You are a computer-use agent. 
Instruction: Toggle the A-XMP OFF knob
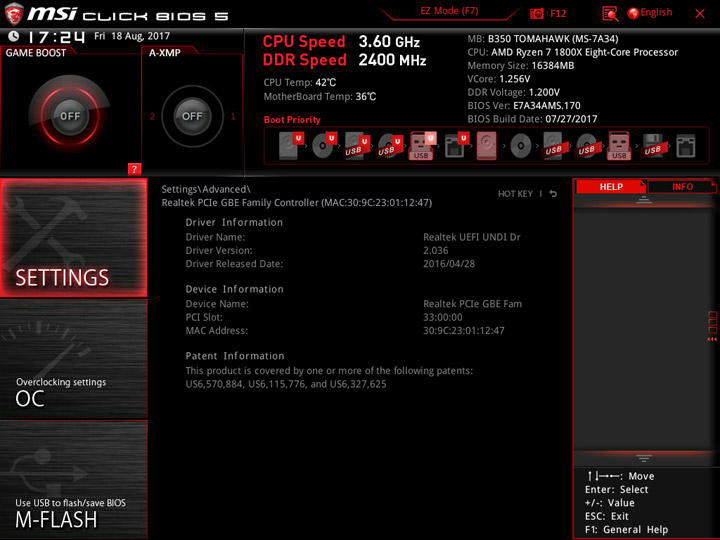click(x=192, y=116)
